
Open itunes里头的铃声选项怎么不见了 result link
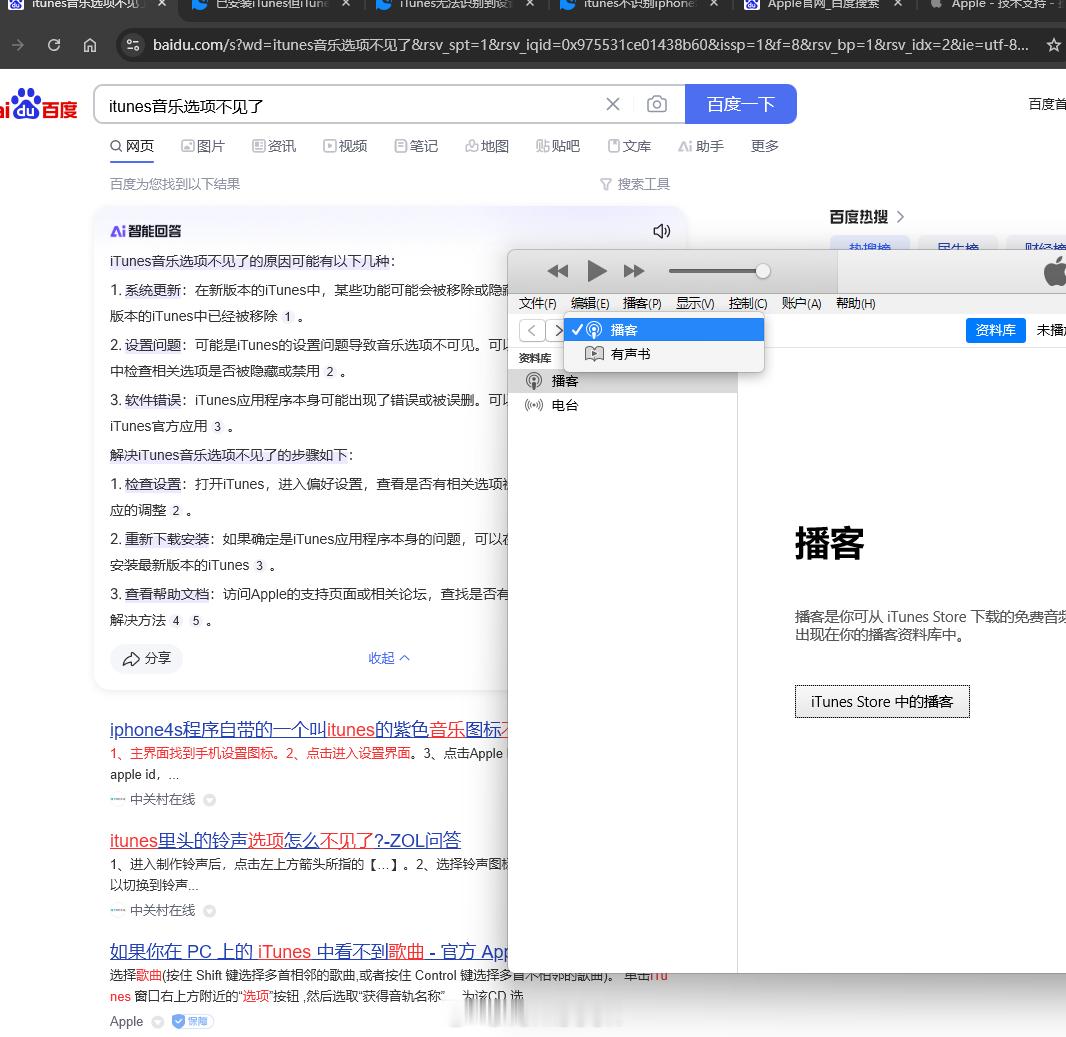(x=286, y=840)
